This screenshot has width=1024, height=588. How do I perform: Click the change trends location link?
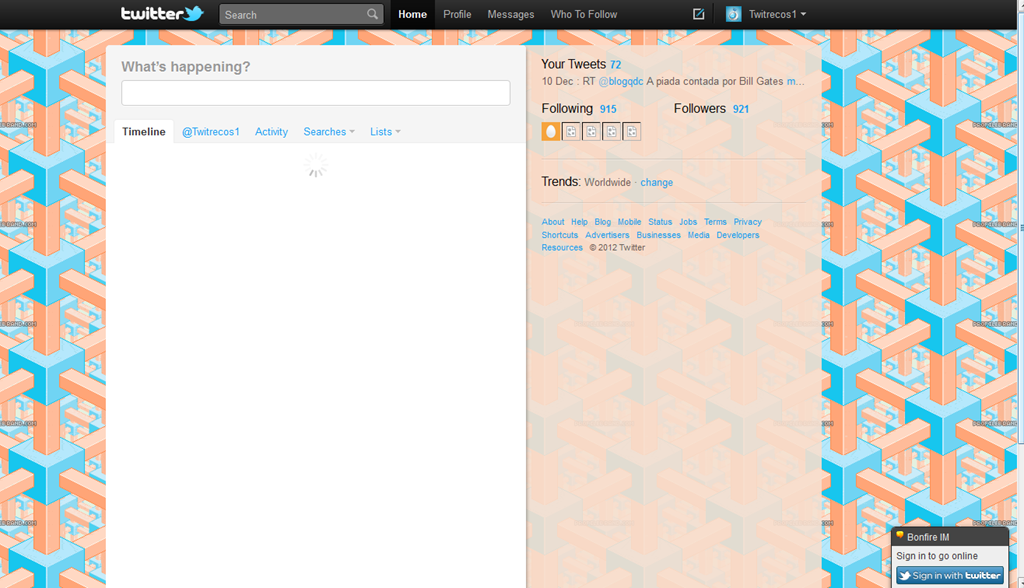(x=656, y=182)
